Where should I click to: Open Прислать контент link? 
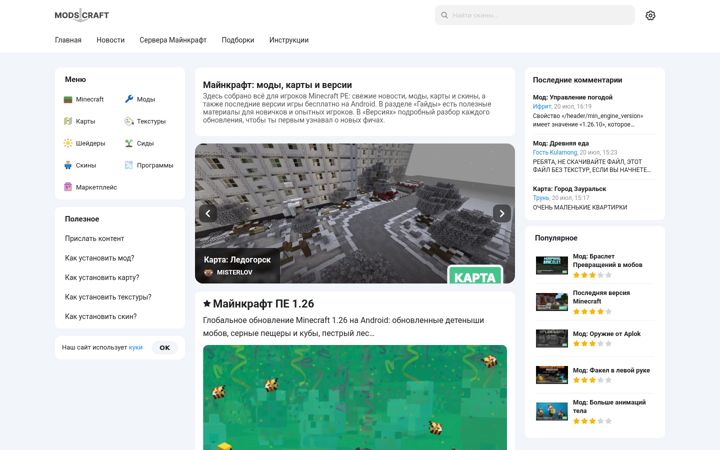tap(94, 239)
